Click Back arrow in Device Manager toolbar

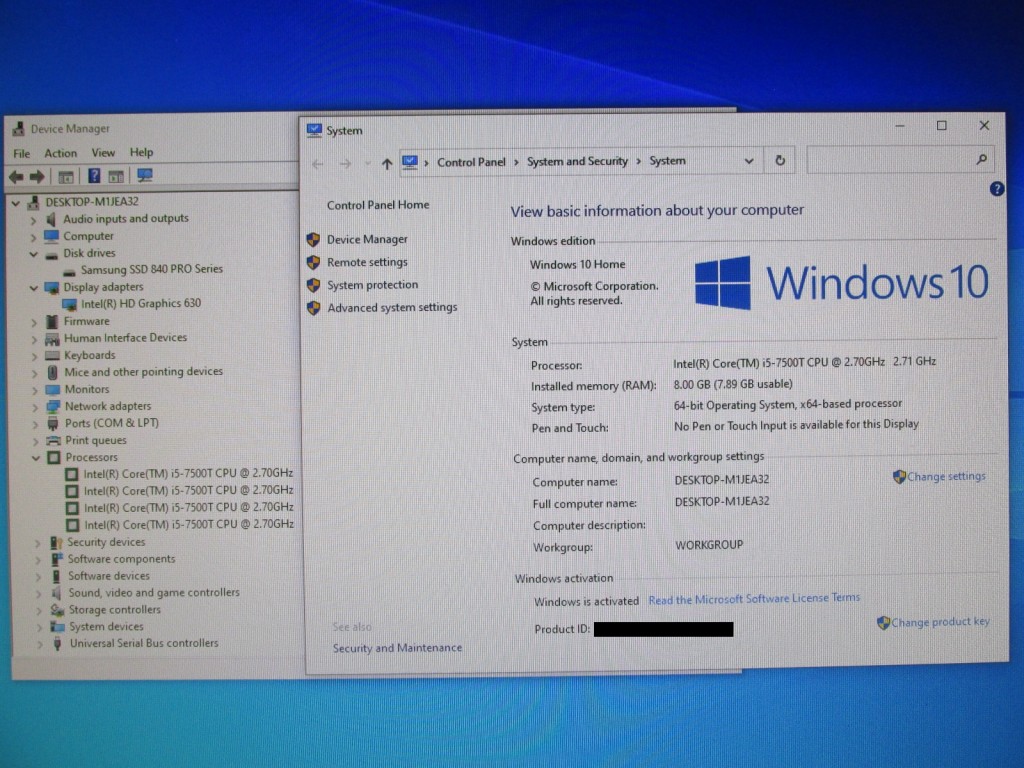click(x=16, y=176)
